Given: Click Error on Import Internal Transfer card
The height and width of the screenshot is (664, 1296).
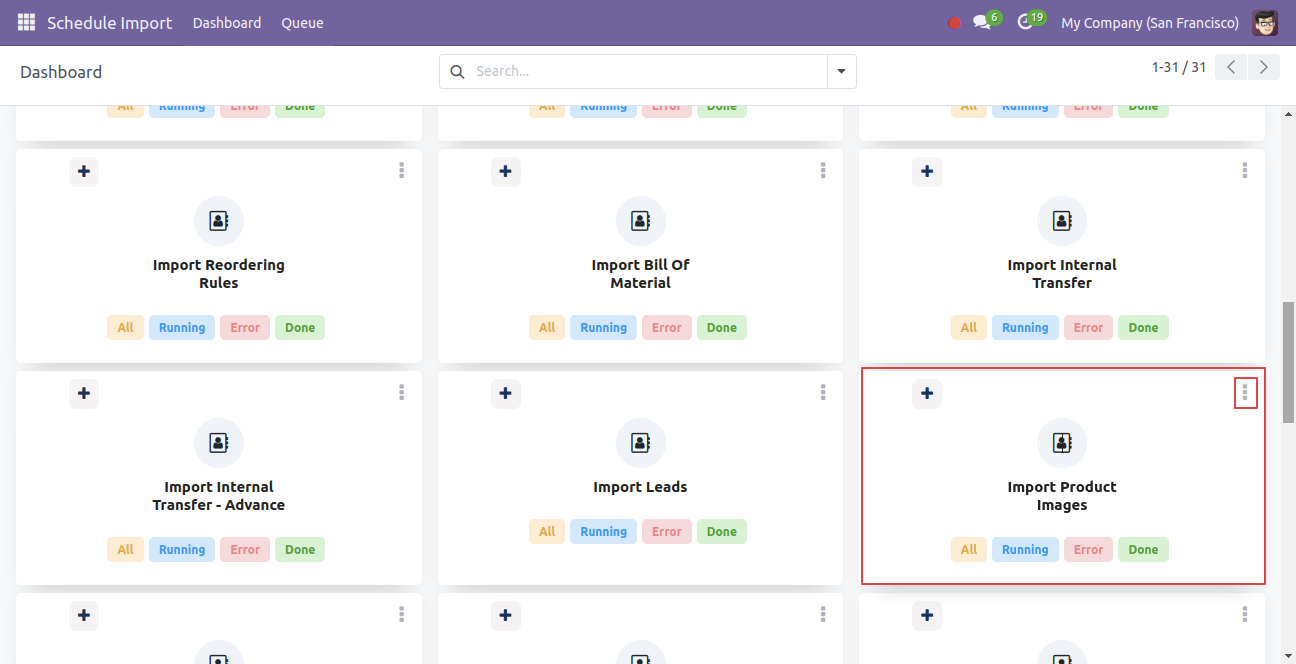Looking at the screenshot, I should click(1088, 328).
